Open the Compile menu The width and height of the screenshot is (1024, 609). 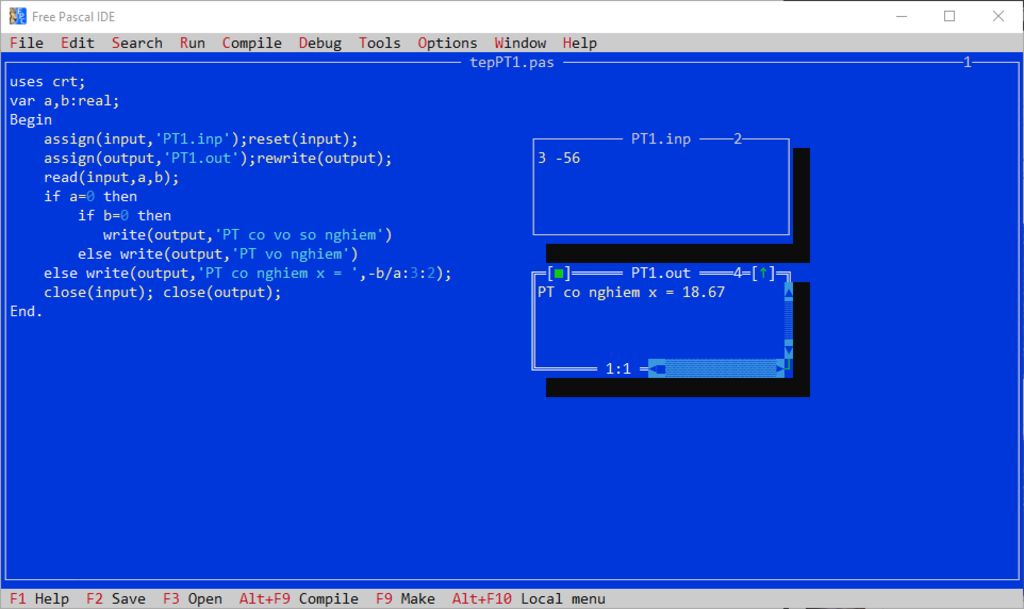click(x=251, y=43)
